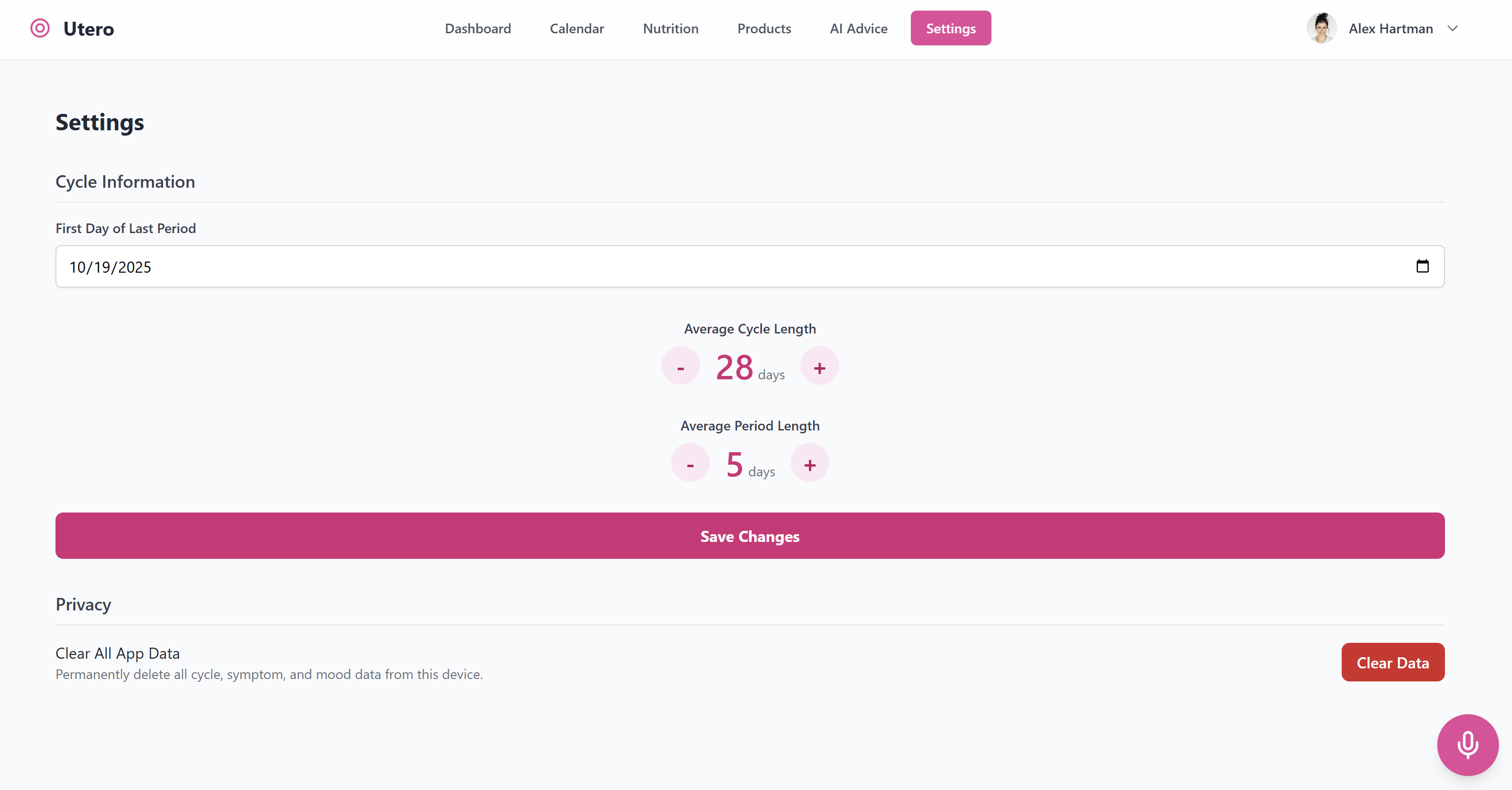Navigate to AI Advice

tap(858, 28)
